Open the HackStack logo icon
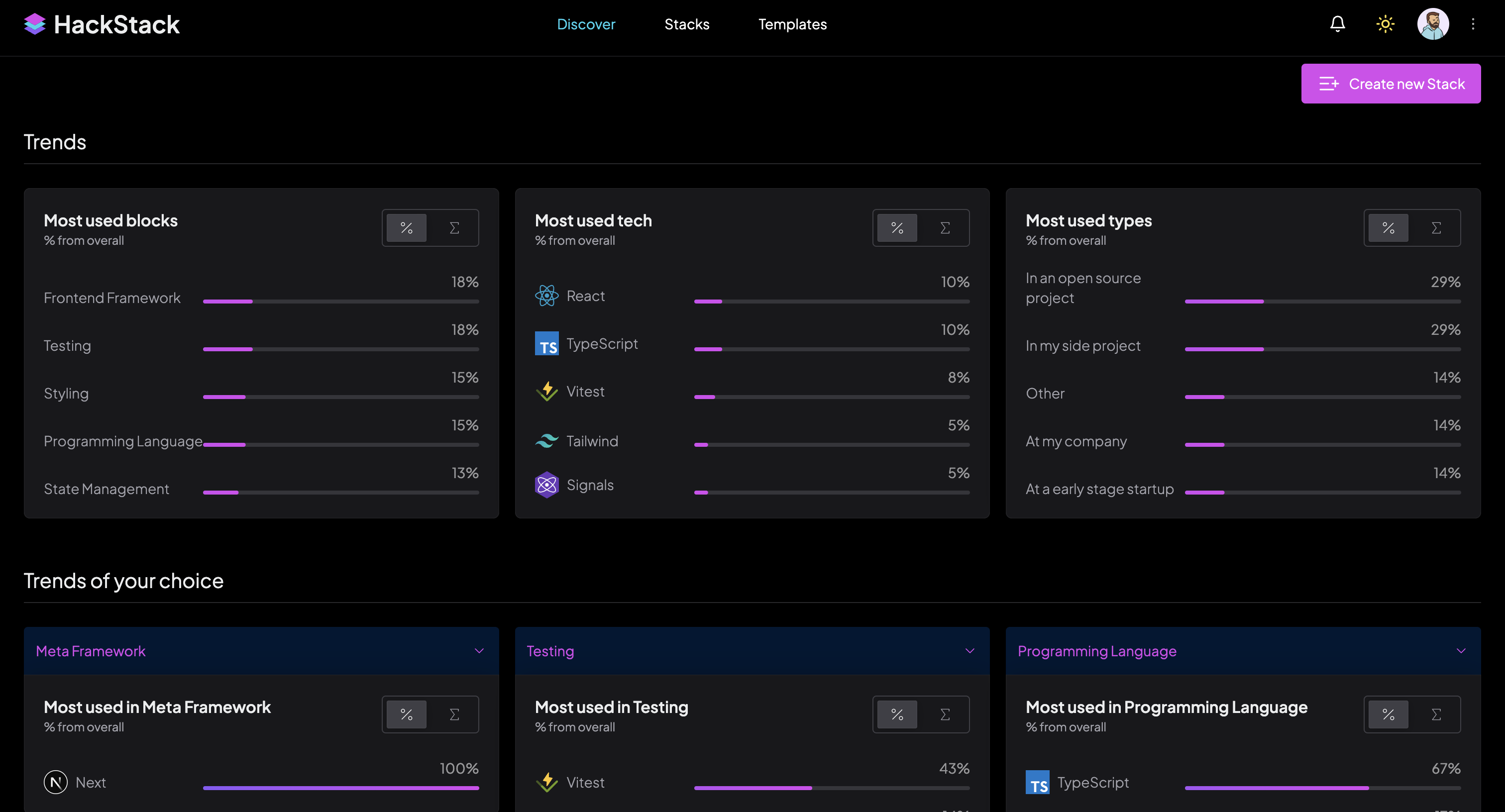This screenshot has height=812, width=1505. (34, 24)
